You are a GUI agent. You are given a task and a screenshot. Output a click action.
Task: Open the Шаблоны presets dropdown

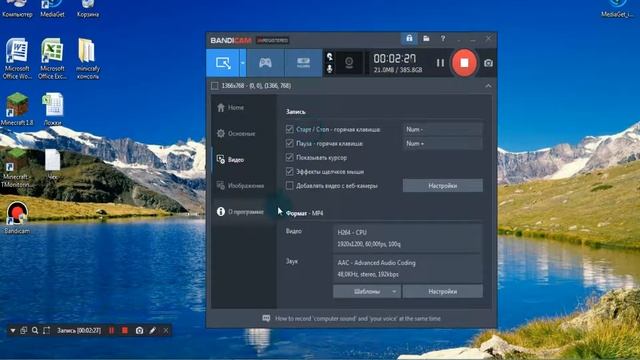367,291
